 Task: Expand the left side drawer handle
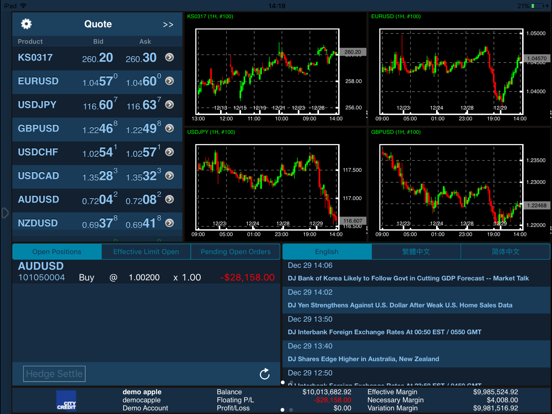point(5,213)
